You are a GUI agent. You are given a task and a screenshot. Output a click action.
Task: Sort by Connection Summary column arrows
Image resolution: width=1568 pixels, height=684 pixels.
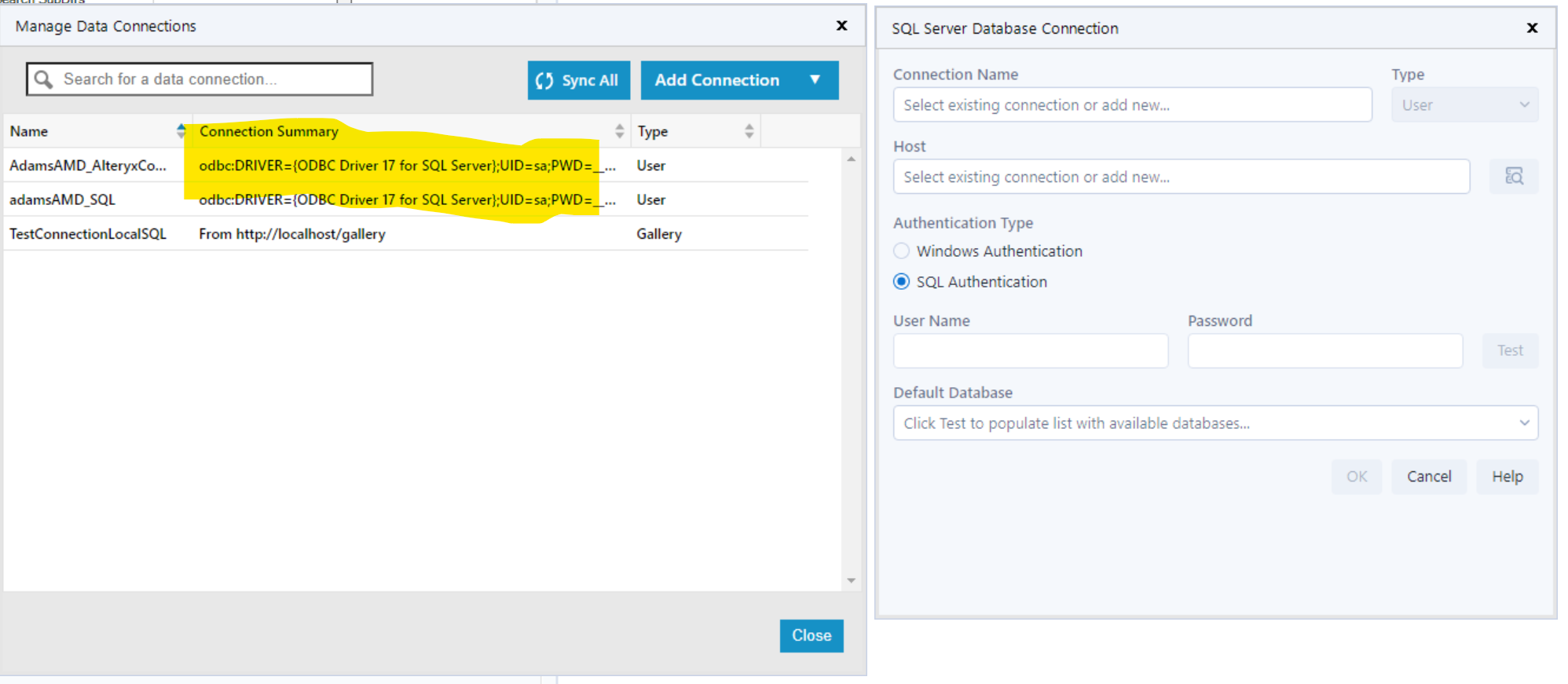click(619, 131)
